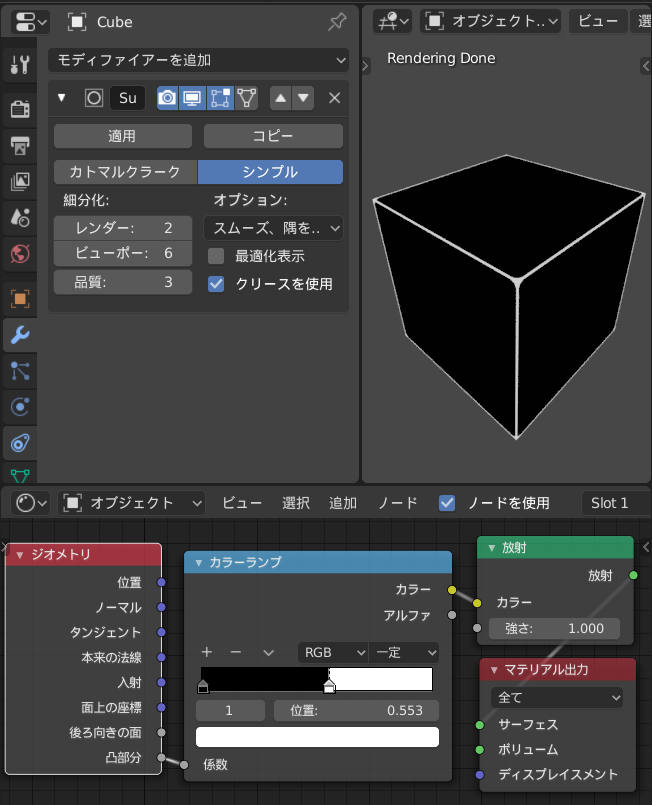Screen dimensions: 652x805
Task: Open the node editor ビュー menu
Action: click(x=242, y=503)
